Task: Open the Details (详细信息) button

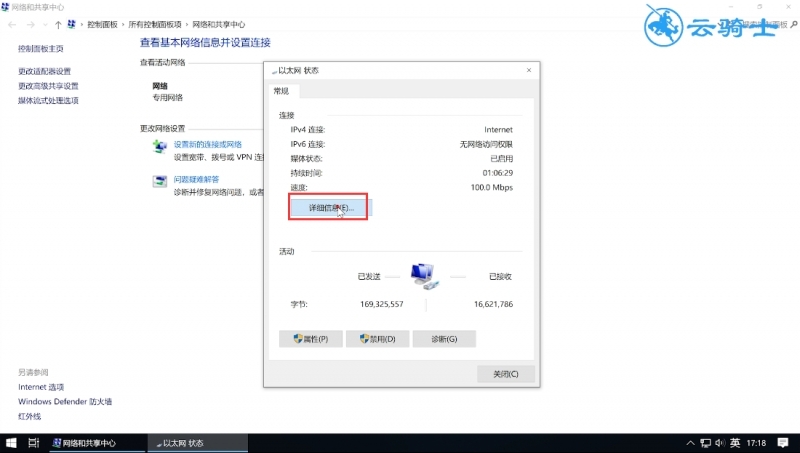Action: pyautogui.click(x=331, y=208)
